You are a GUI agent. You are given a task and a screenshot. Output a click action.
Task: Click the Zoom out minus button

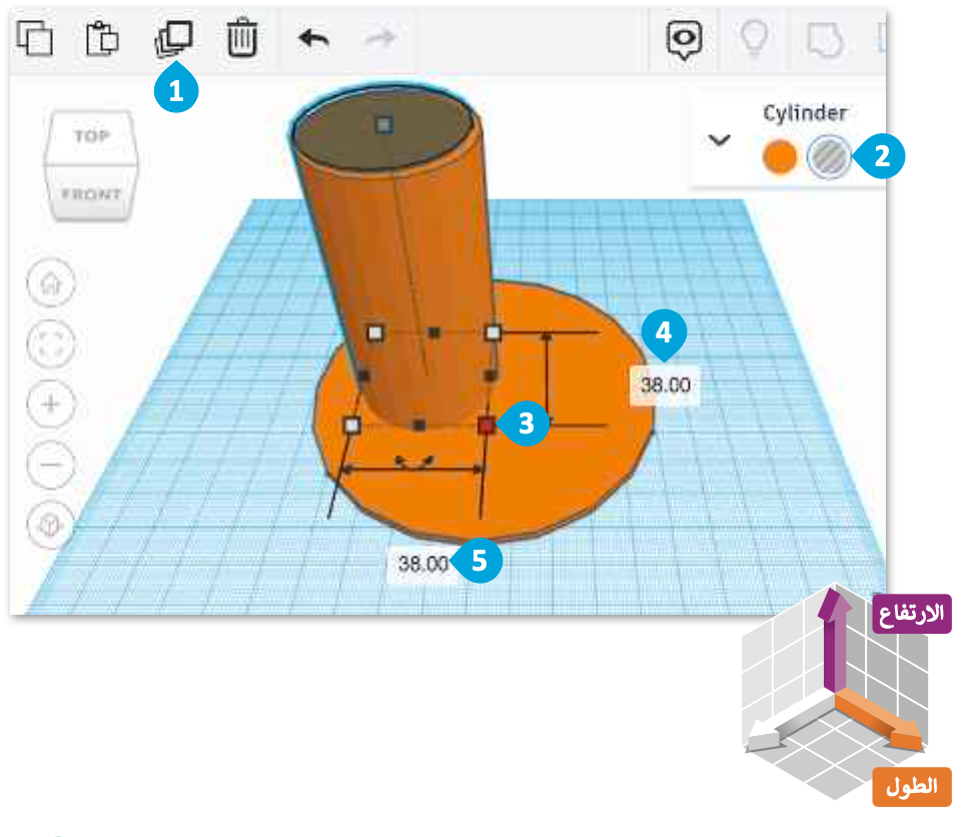click(x=50, y=464)
